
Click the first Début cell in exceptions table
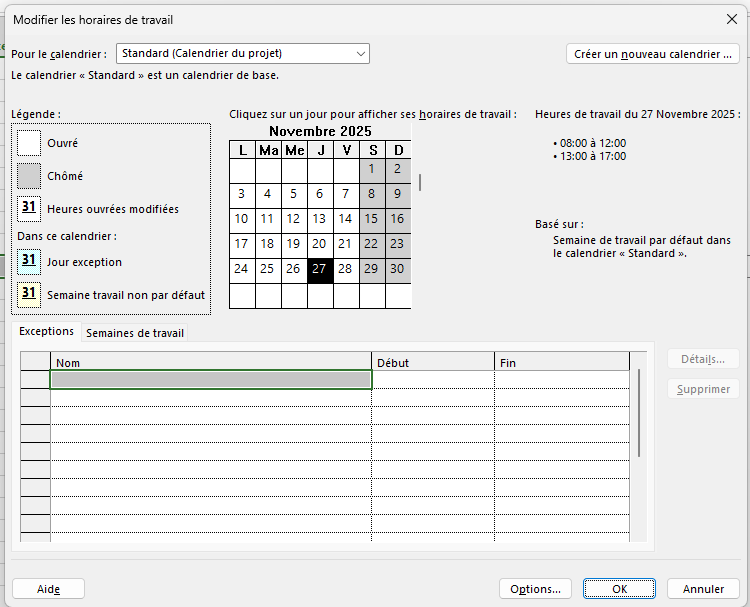pos(433,380)
